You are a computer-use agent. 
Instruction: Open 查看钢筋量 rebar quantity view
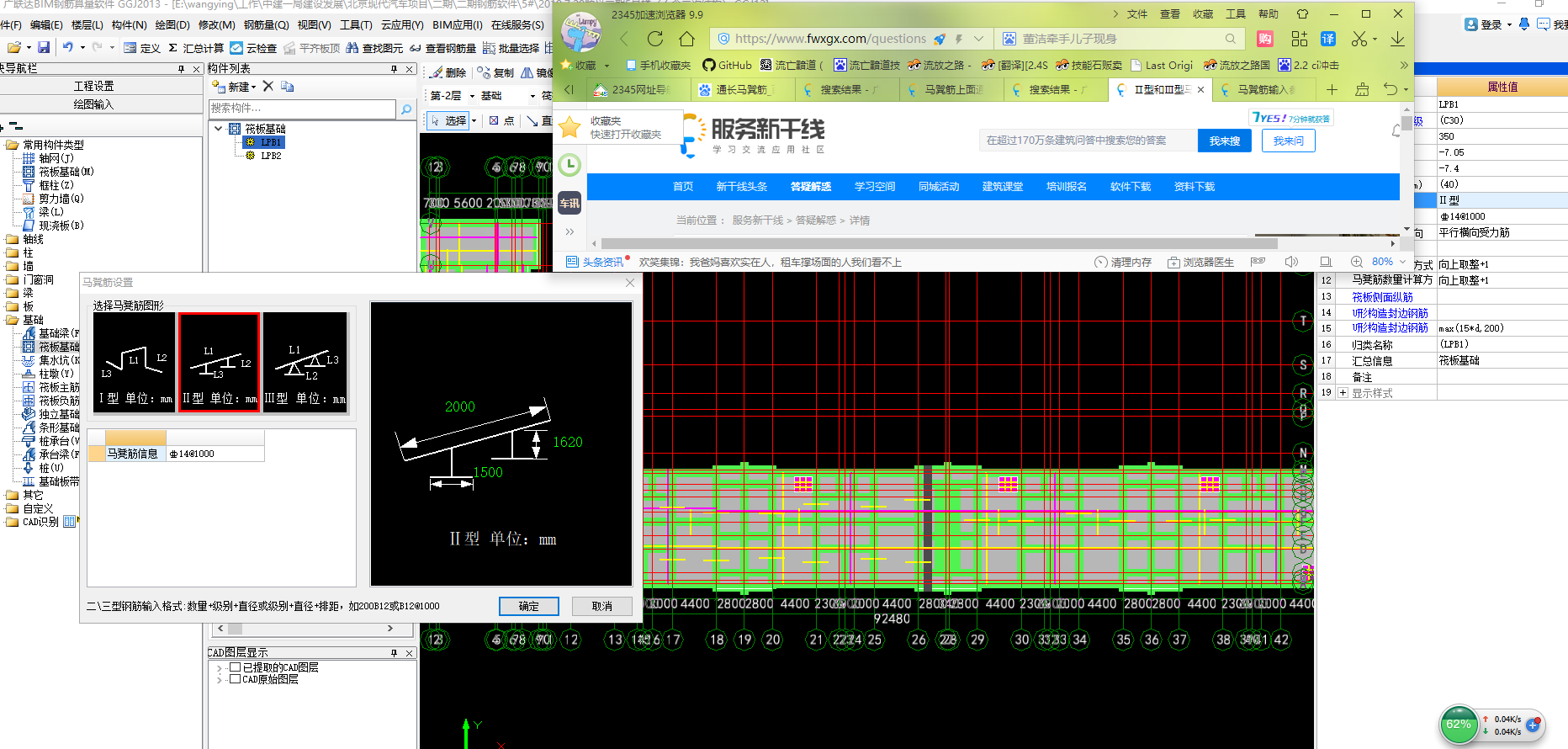443,48
